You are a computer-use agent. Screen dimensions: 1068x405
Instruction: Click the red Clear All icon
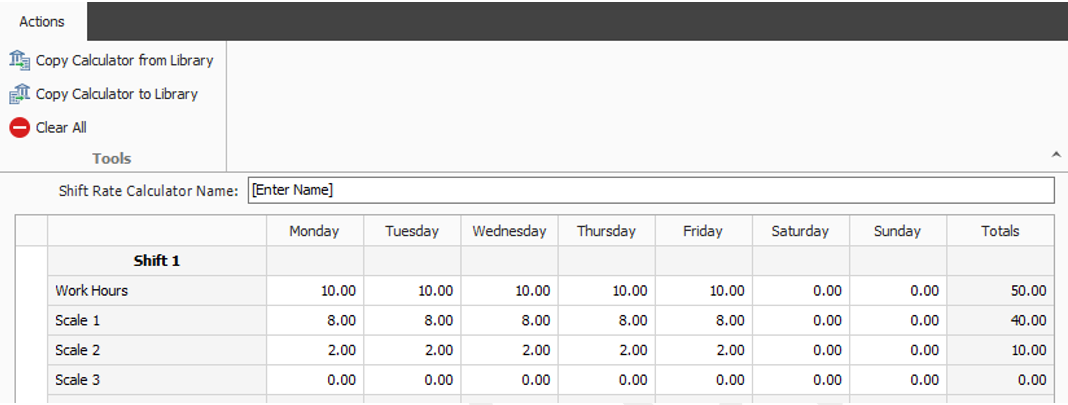click(20, 127)
